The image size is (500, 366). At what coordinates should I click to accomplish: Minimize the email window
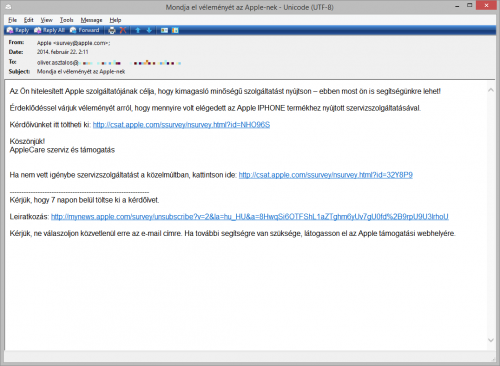pos(457,6)
